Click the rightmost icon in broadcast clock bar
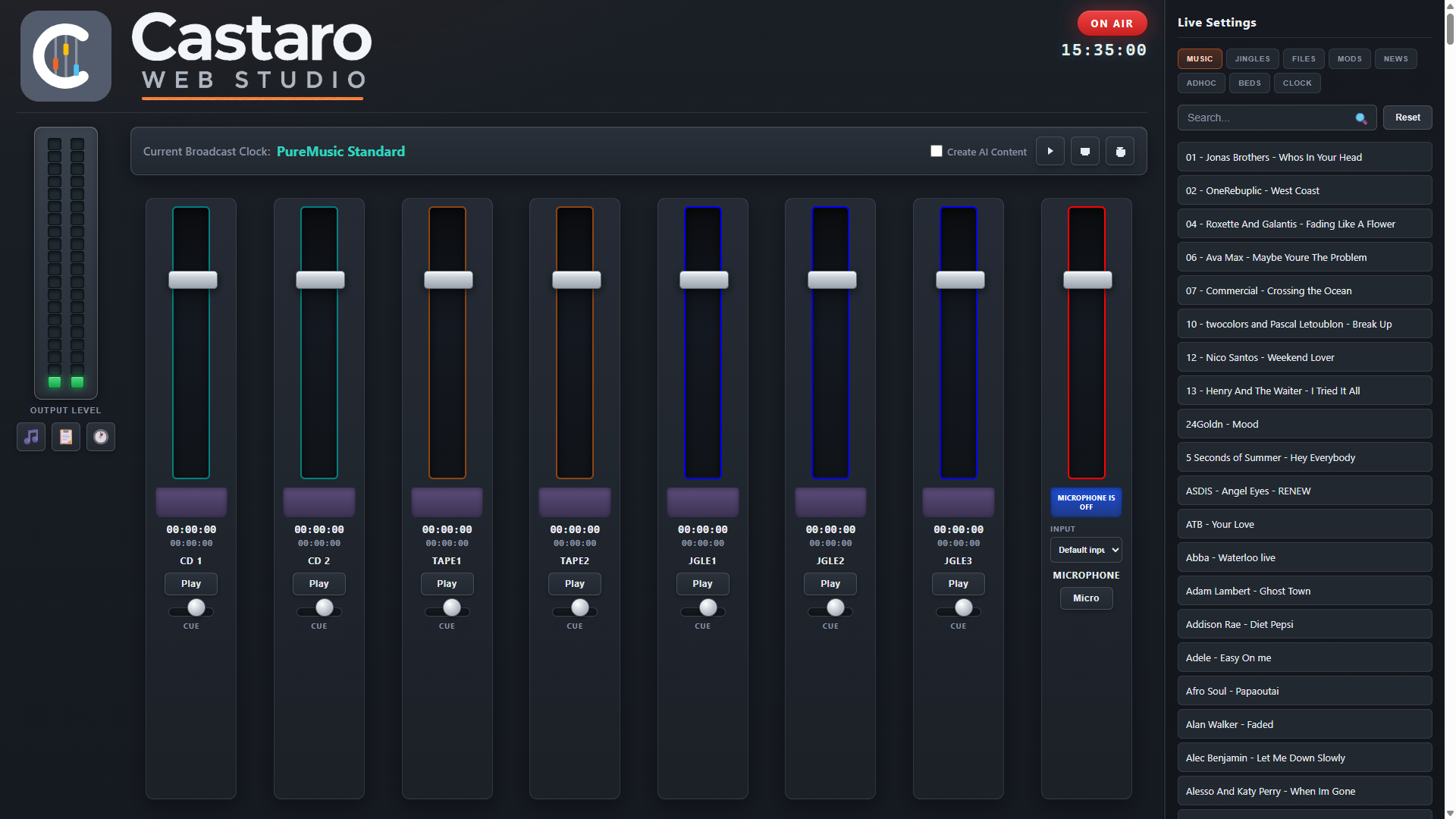The height and width of the screenshot is (819, 1456). tap(1120, 151)
